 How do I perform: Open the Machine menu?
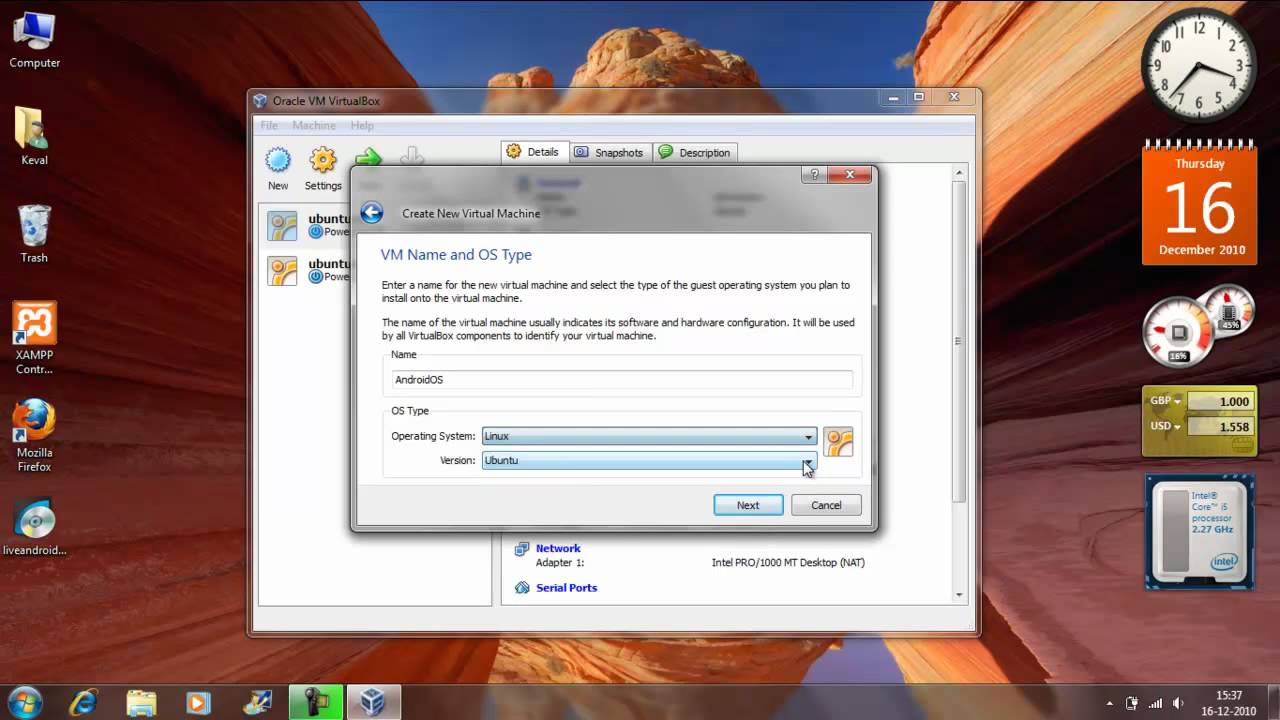pyautogui.click(x=314, y=125)
